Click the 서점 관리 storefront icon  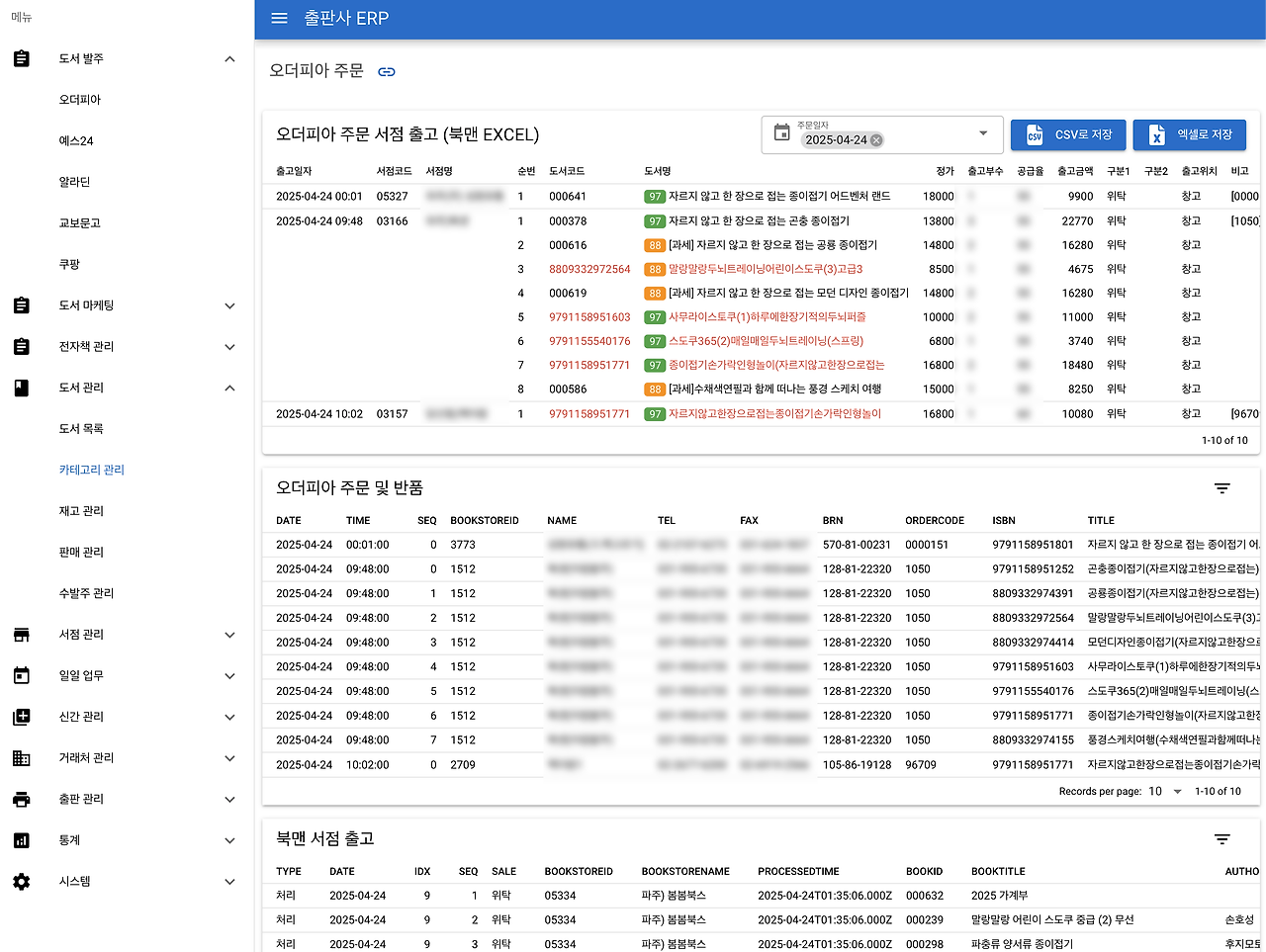click(x=22, y=634)
